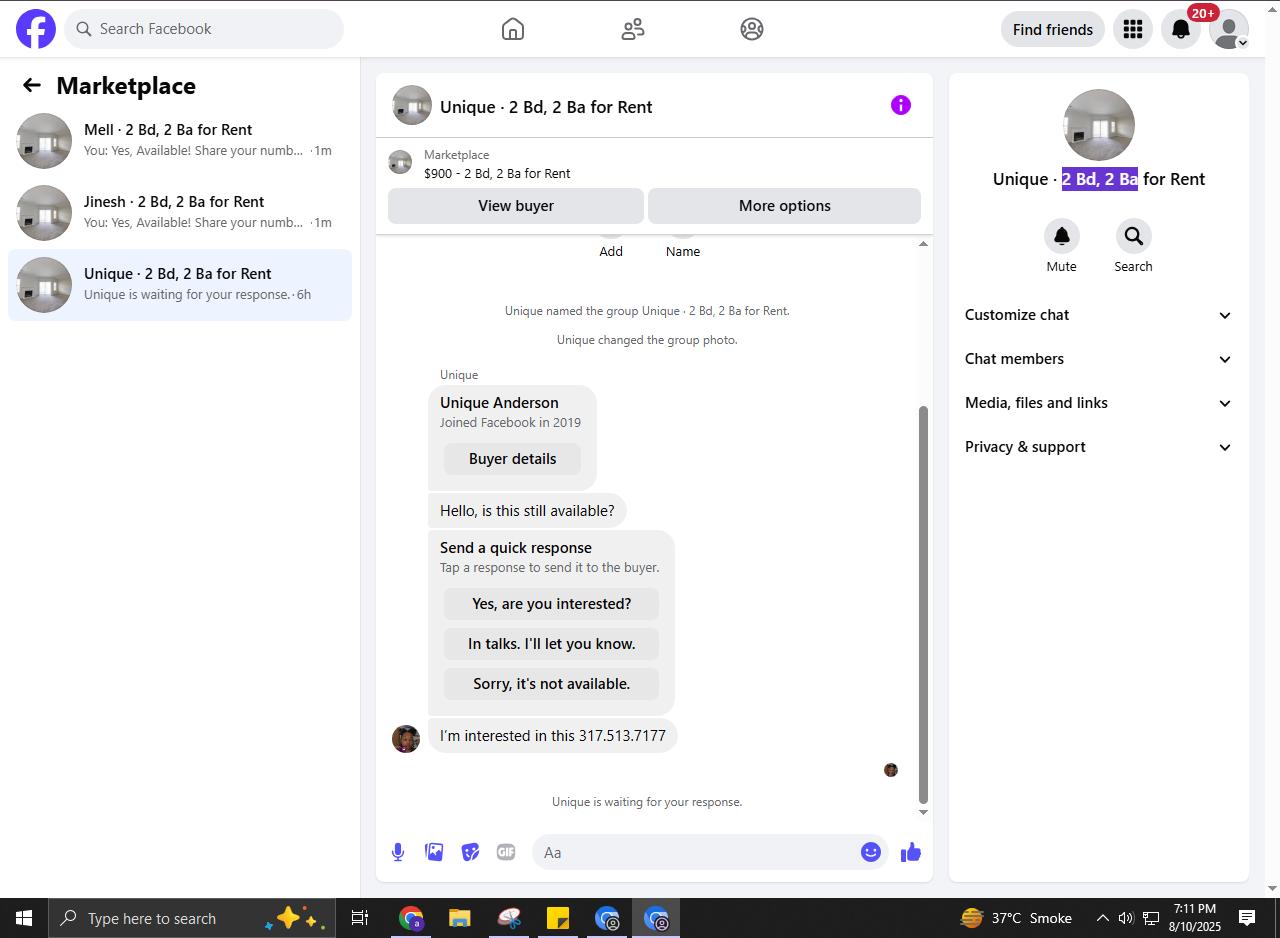Screen dimensions: 1280x938
Task: Click the Search Facebook field
Action: pos(204,29)
